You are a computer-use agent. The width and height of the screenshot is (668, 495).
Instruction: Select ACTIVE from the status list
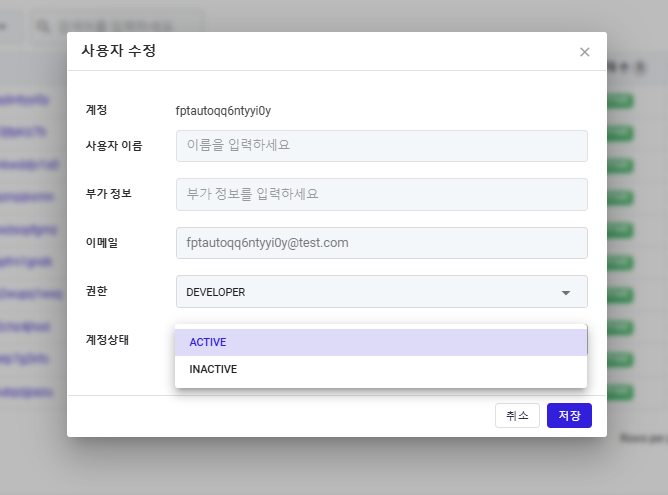[x=381, y=342]
